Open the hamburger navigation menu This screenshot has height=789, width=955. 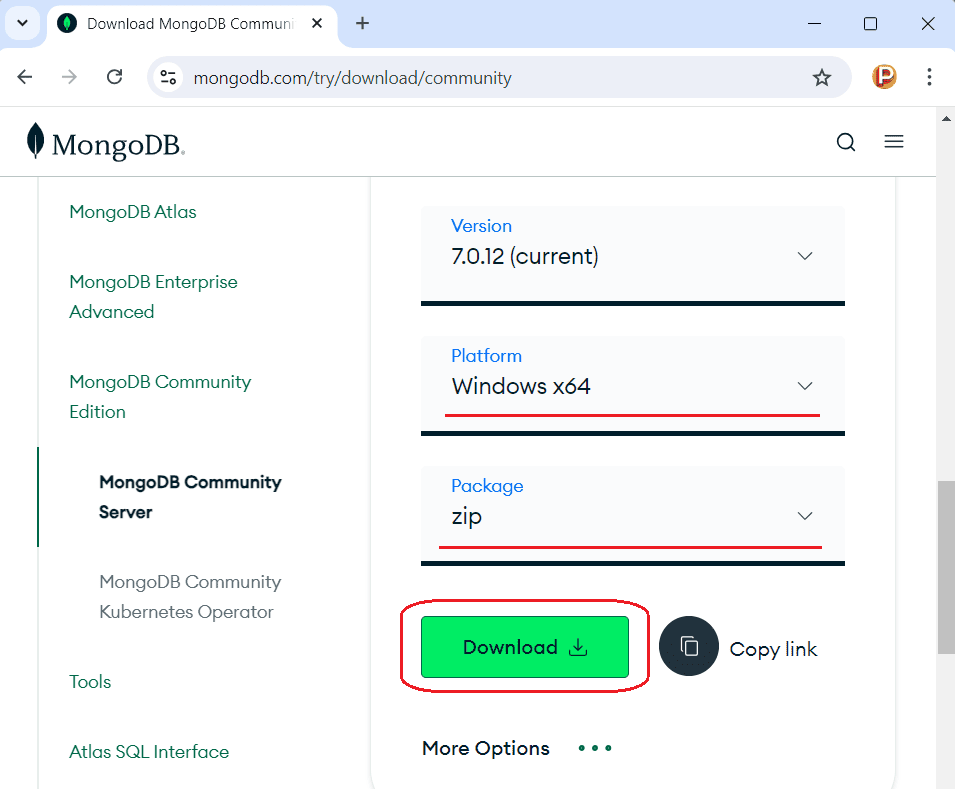tap(893, 142)
